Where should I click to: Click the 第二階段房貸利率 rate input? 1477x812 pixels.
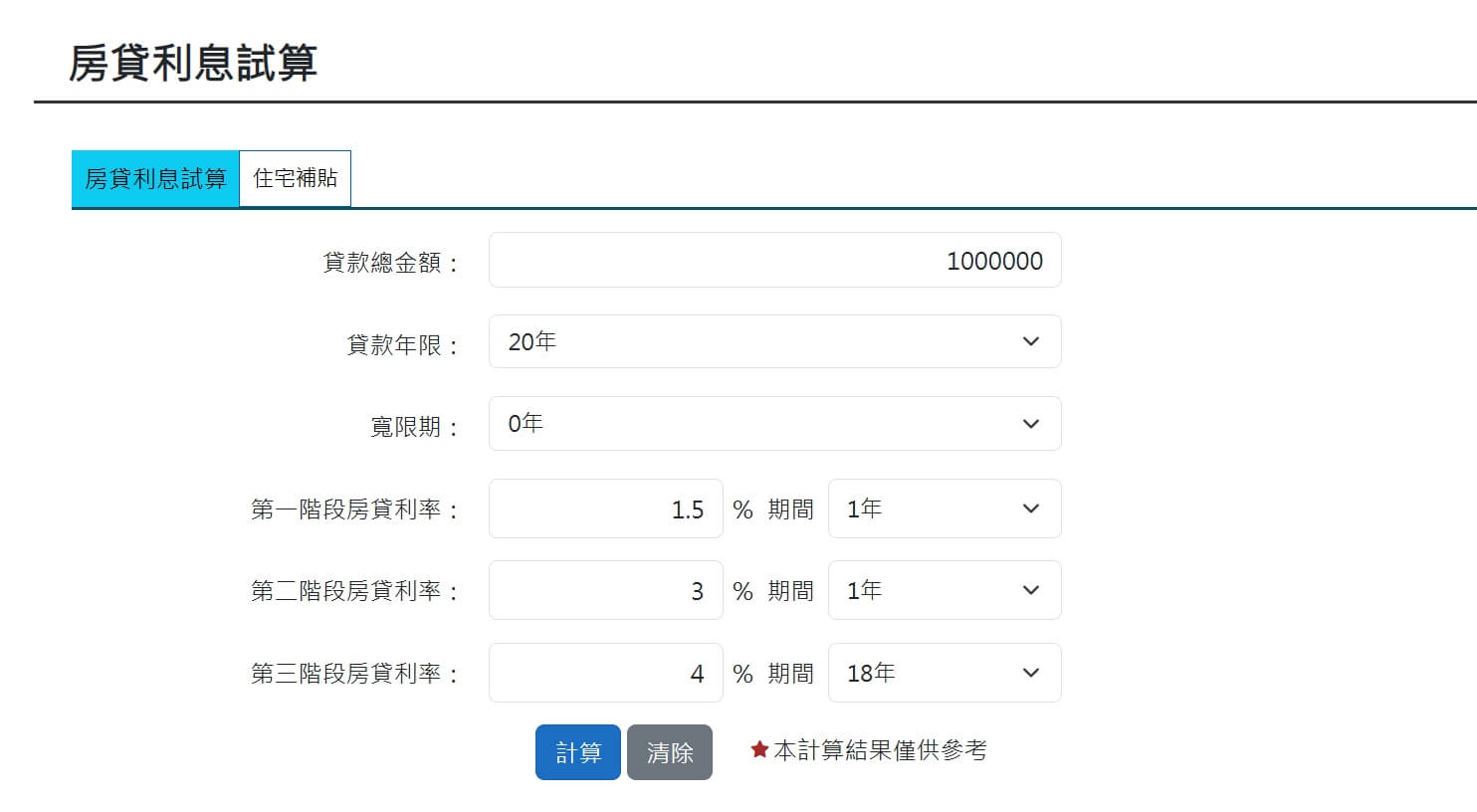(x=605, y=590)
